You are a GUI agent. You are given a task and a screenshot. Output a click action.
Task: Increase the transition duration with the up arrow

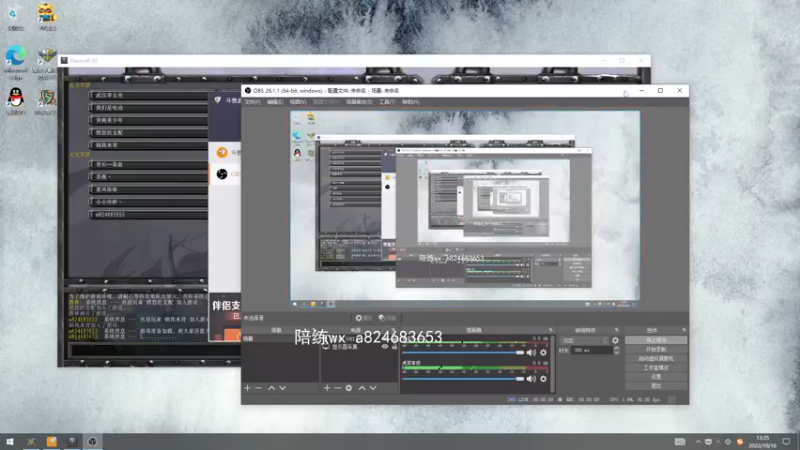pos(616,348)
